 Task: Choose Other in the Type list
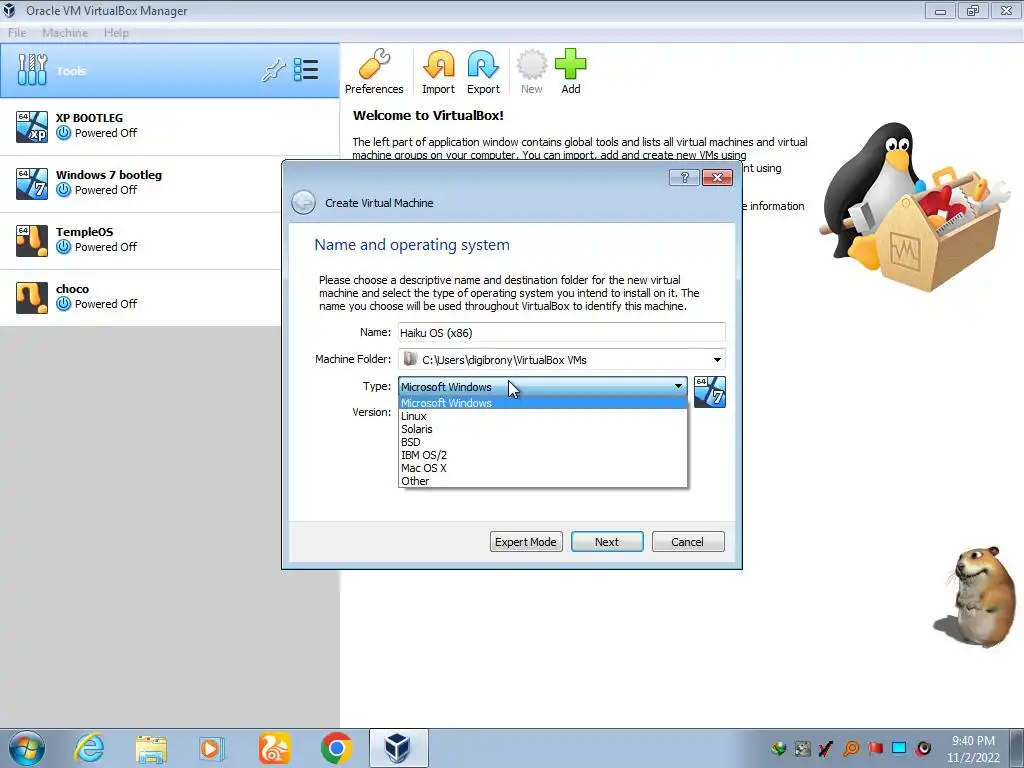tap(543, 481)
